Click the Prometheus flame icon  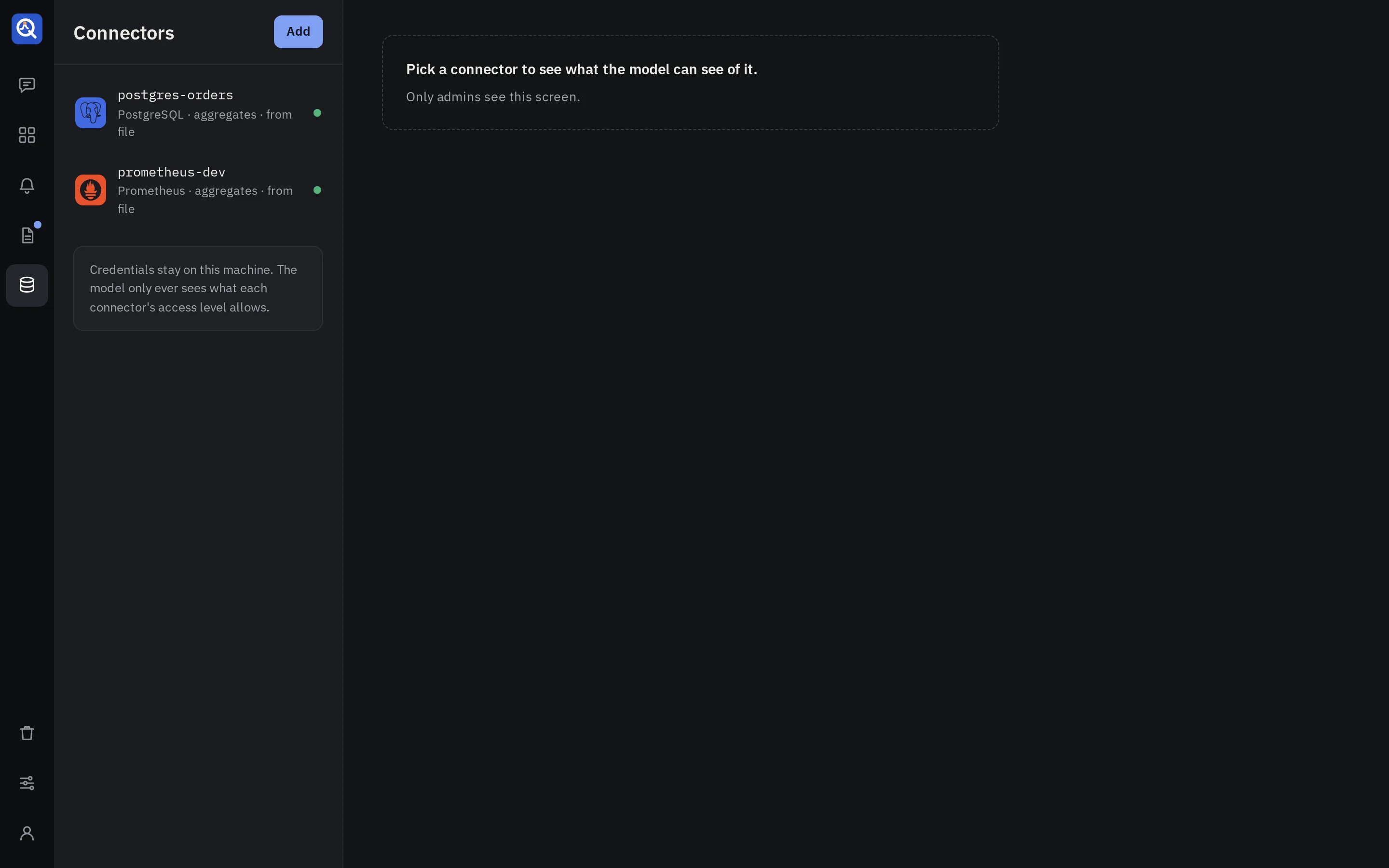pyautogui.click(x=91, y=190)
